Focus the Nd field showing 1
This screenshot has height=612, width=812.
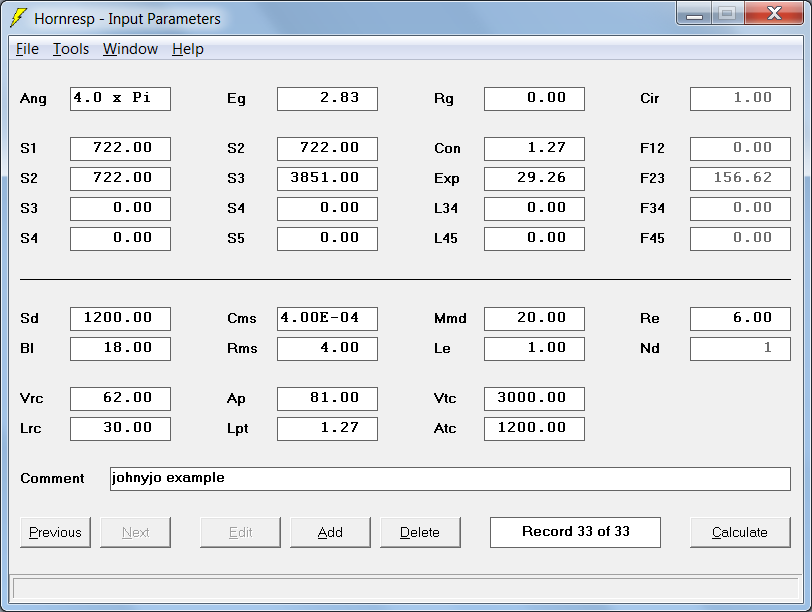pos(741,349)
